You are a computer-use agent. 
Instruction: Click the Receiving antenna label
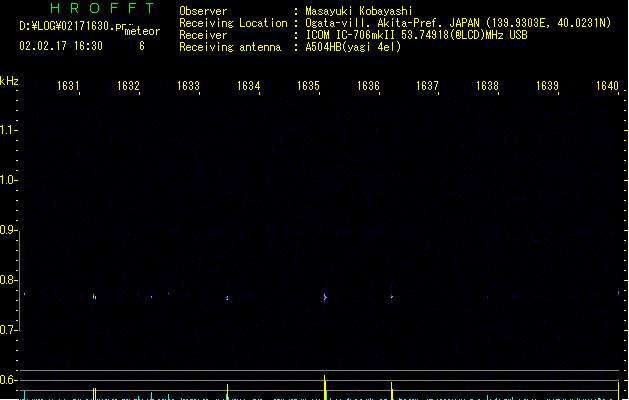(x=230, y=47)
